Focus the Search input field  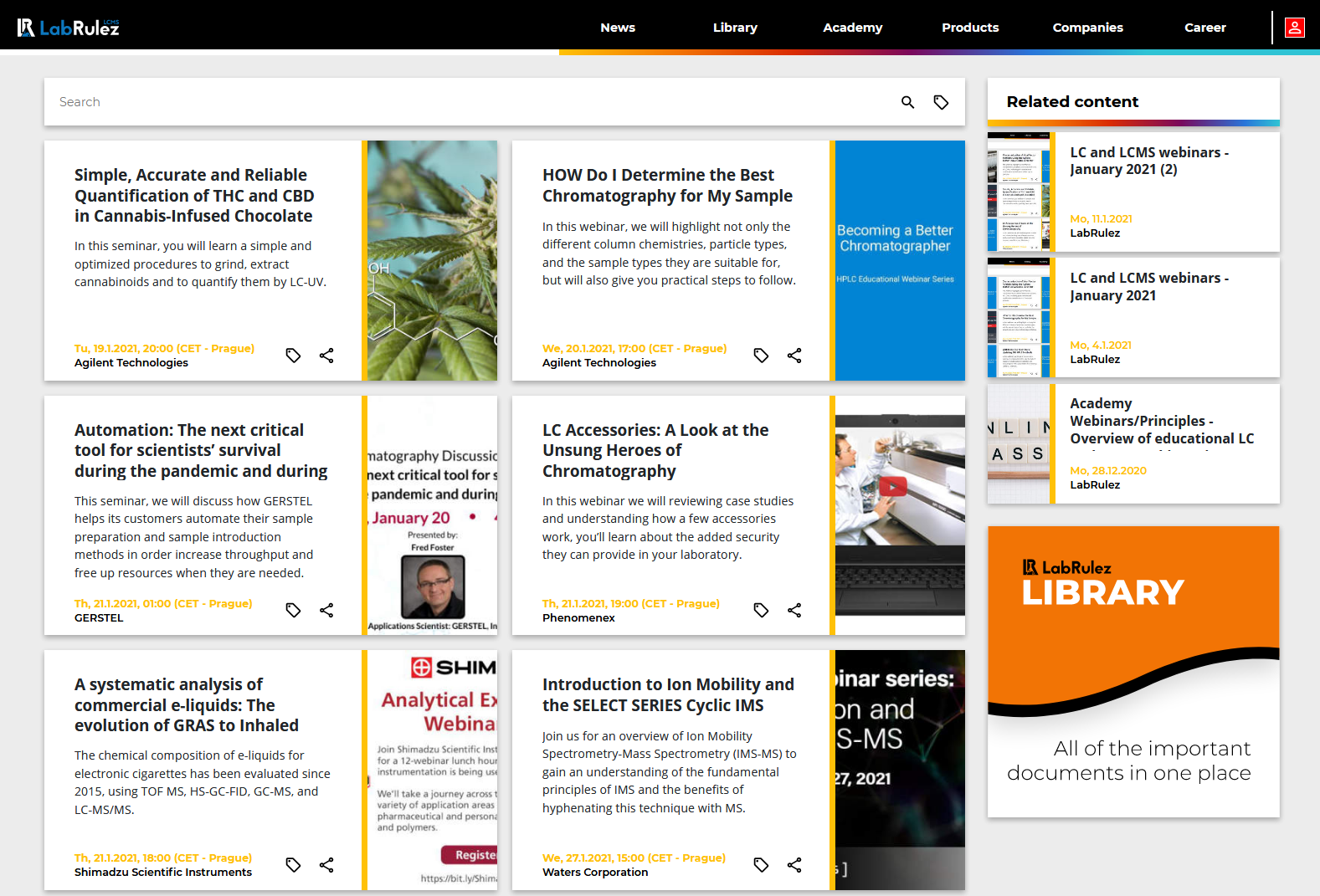tap(469, 102)
